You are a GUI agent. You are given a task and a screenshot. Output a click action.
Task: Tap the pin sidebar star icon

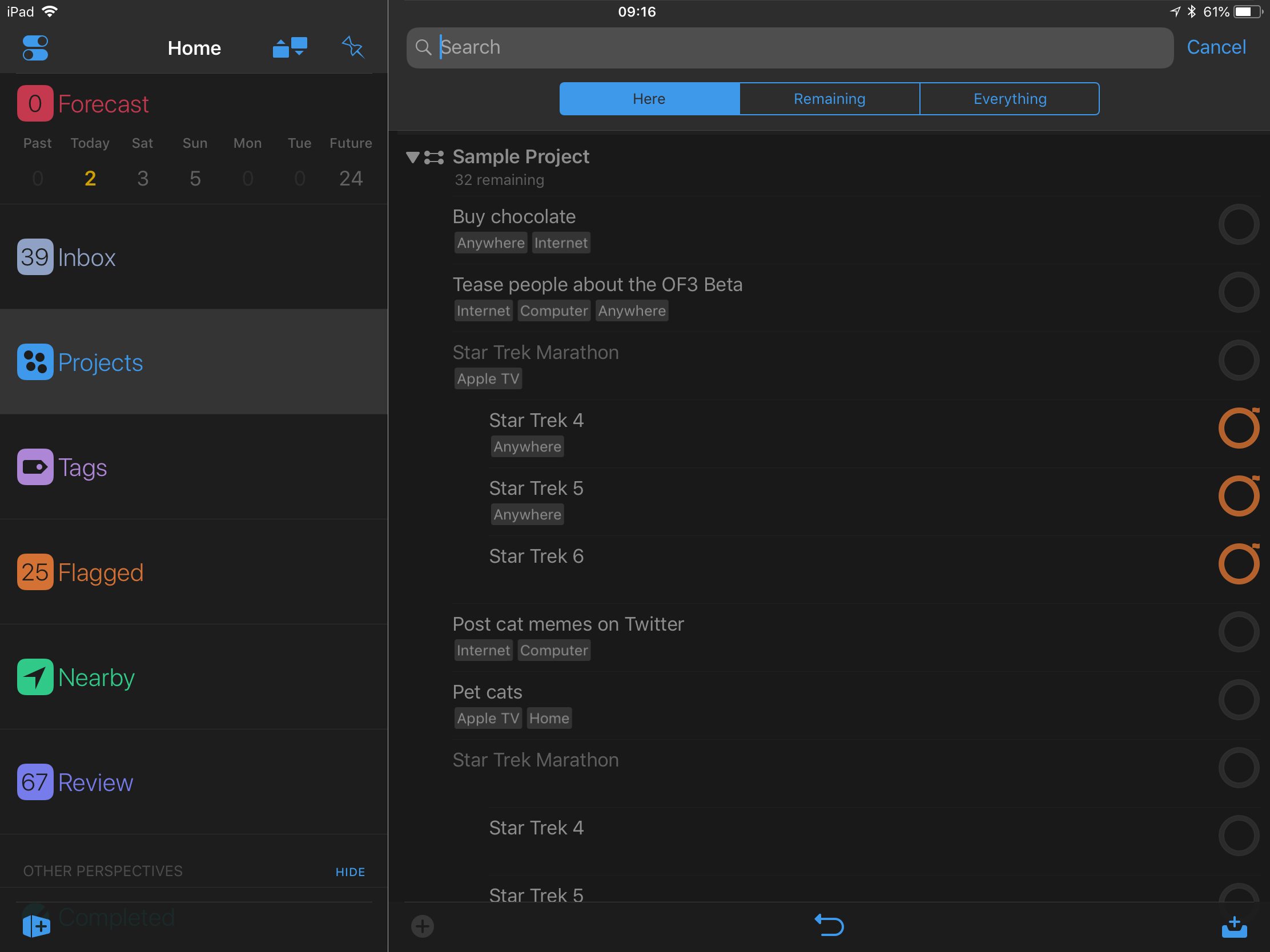[352, 47]
